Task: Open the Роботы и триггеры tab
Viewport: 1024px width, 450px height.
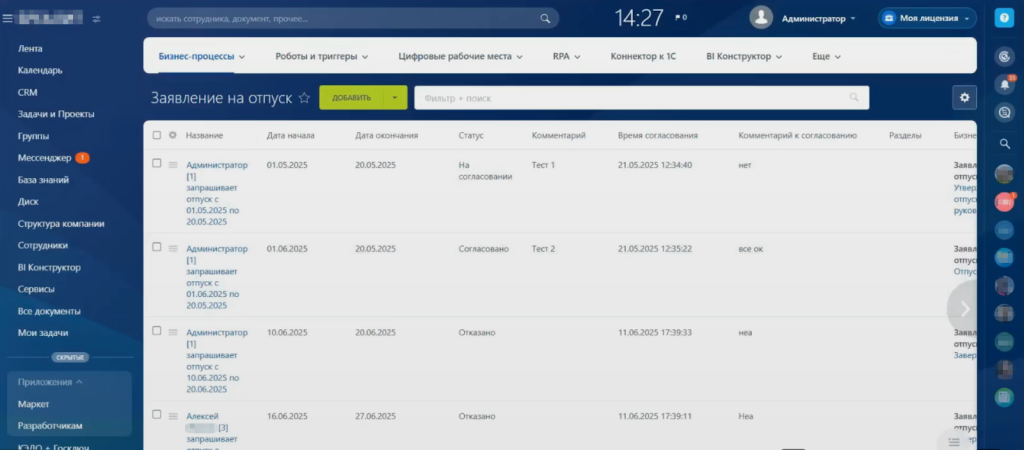Action: pos(321,57)
